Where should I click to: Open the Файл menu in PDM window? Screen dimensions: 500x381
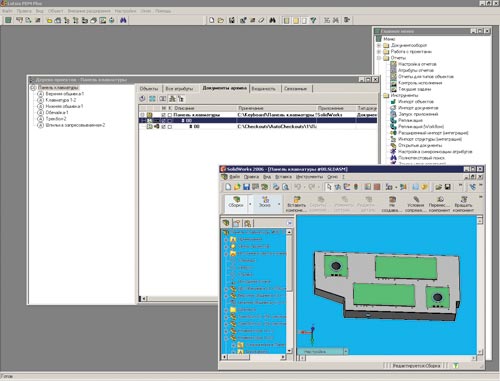[7, 11]
